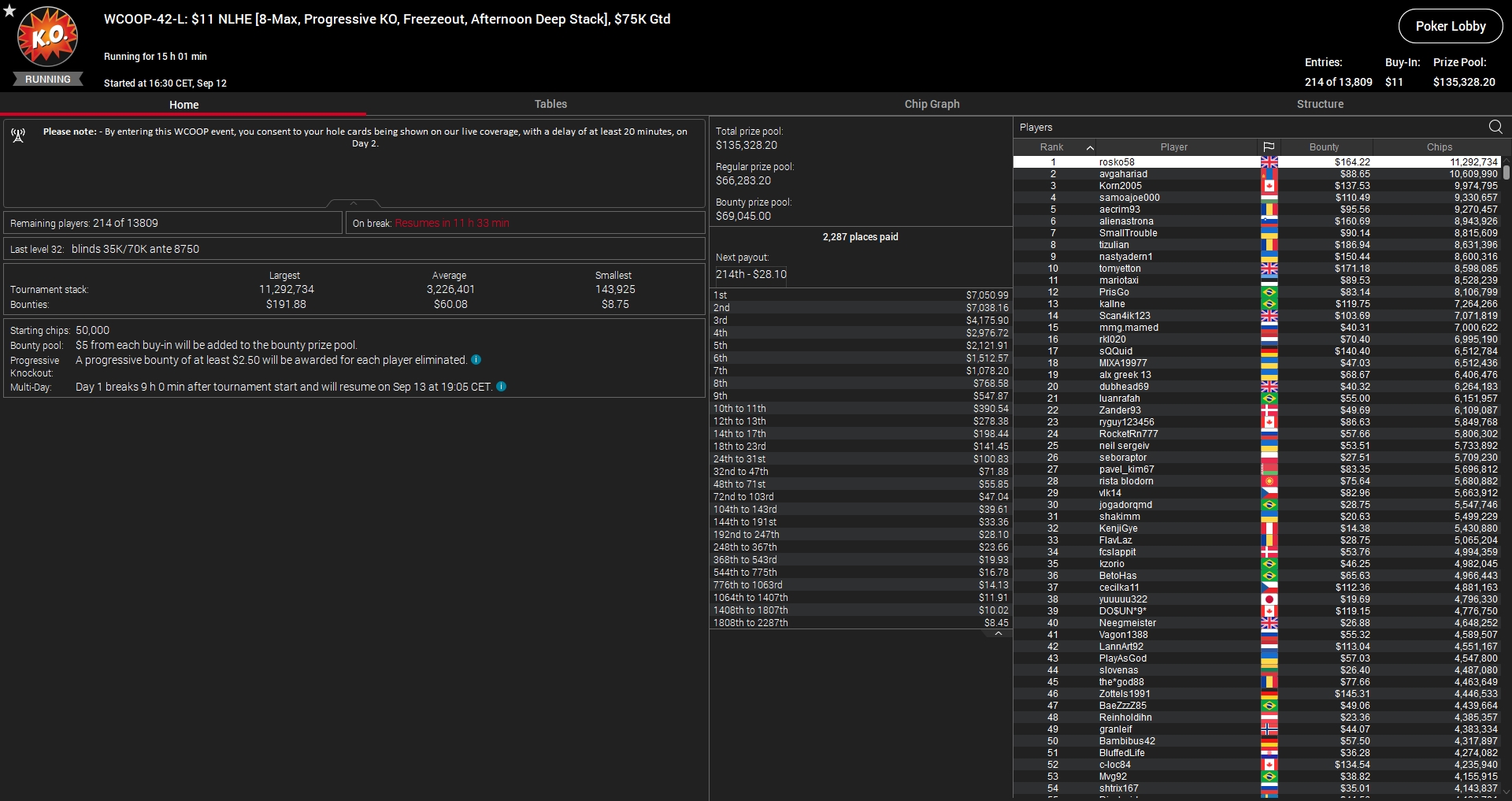The width and height of the screenshot is (1512, 801).
Task: Select player avgahariad row
Action: (x=1257, y=174)
